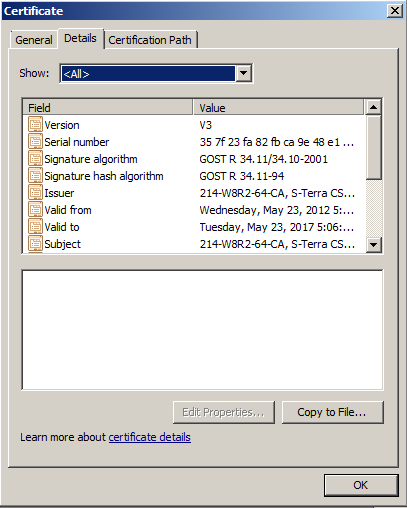Click the Valid to field icon
Viewport: 407px width, 508px height.
(35, 227)
